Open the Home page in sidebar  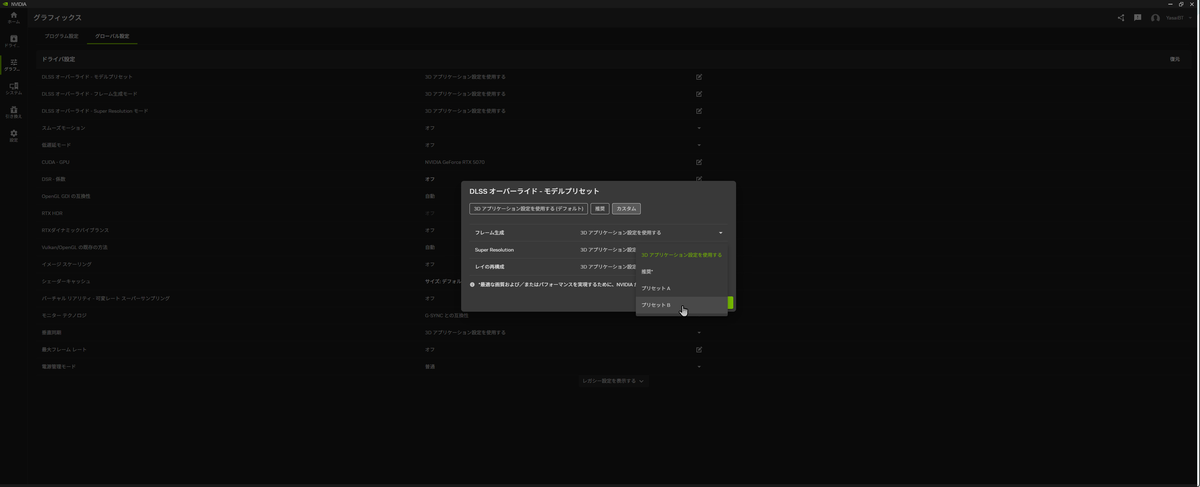click(x=13, y=17)
